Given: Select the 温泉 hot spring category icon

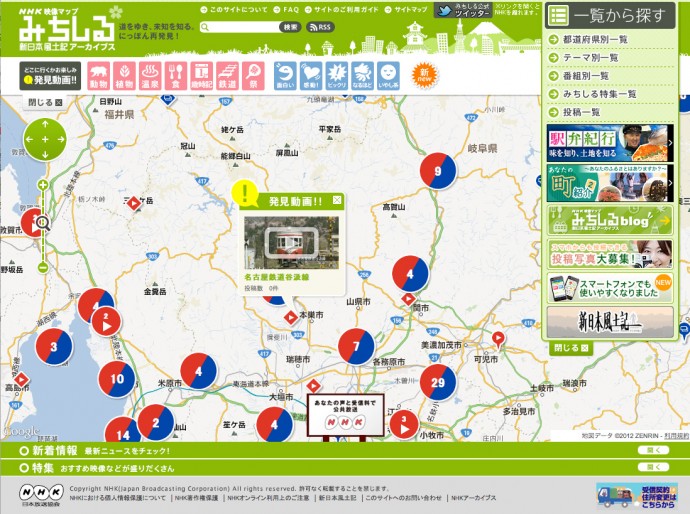Looking at the screenshot, I should coord(150,76).
